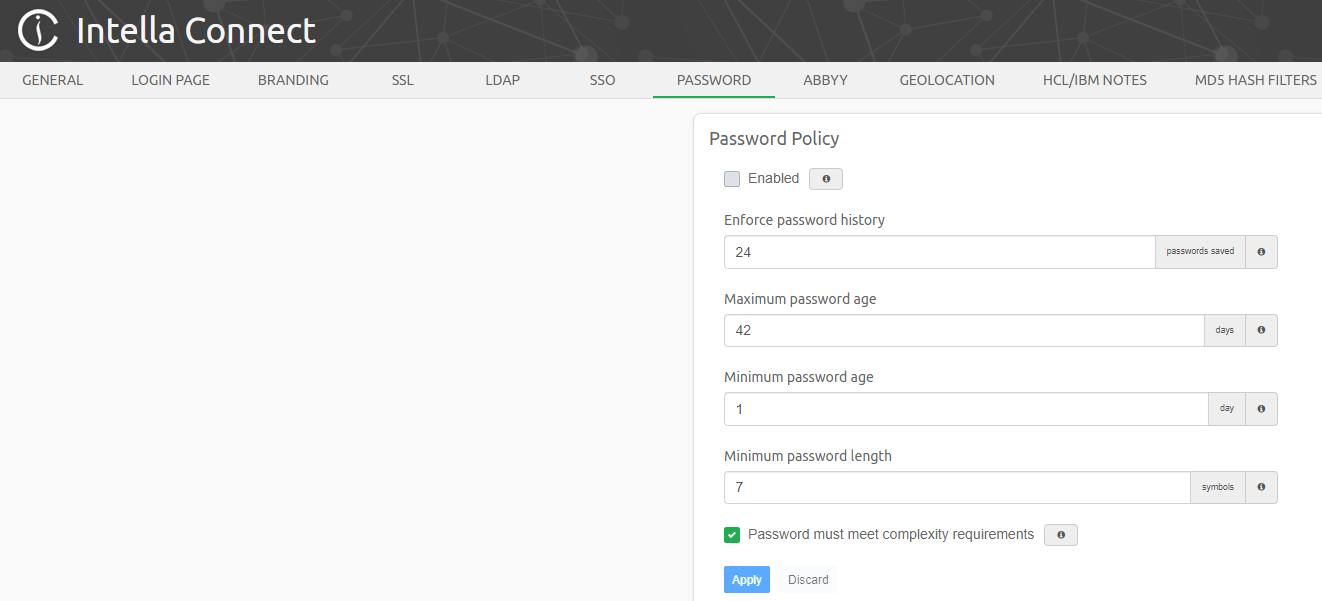
Task: Enable the Password Policy Enabled checkbox
Action: (x=731, y=178)
